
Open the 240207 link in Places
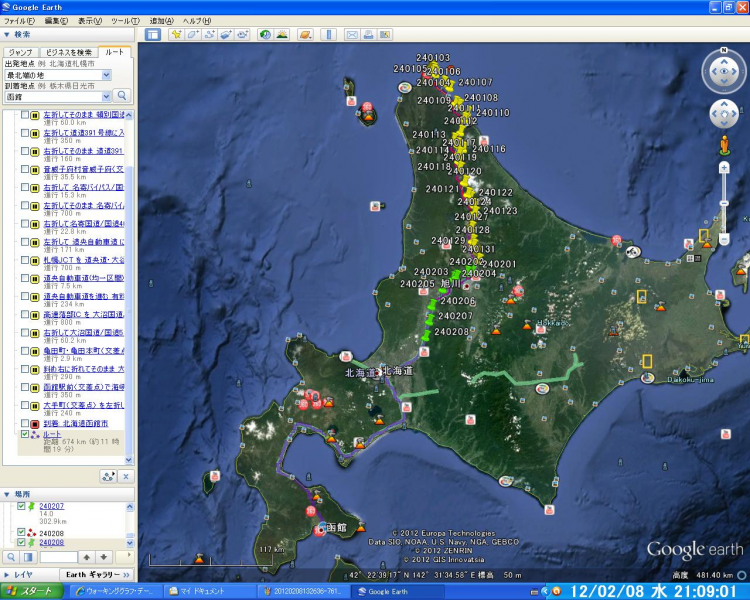click(52, 506)
